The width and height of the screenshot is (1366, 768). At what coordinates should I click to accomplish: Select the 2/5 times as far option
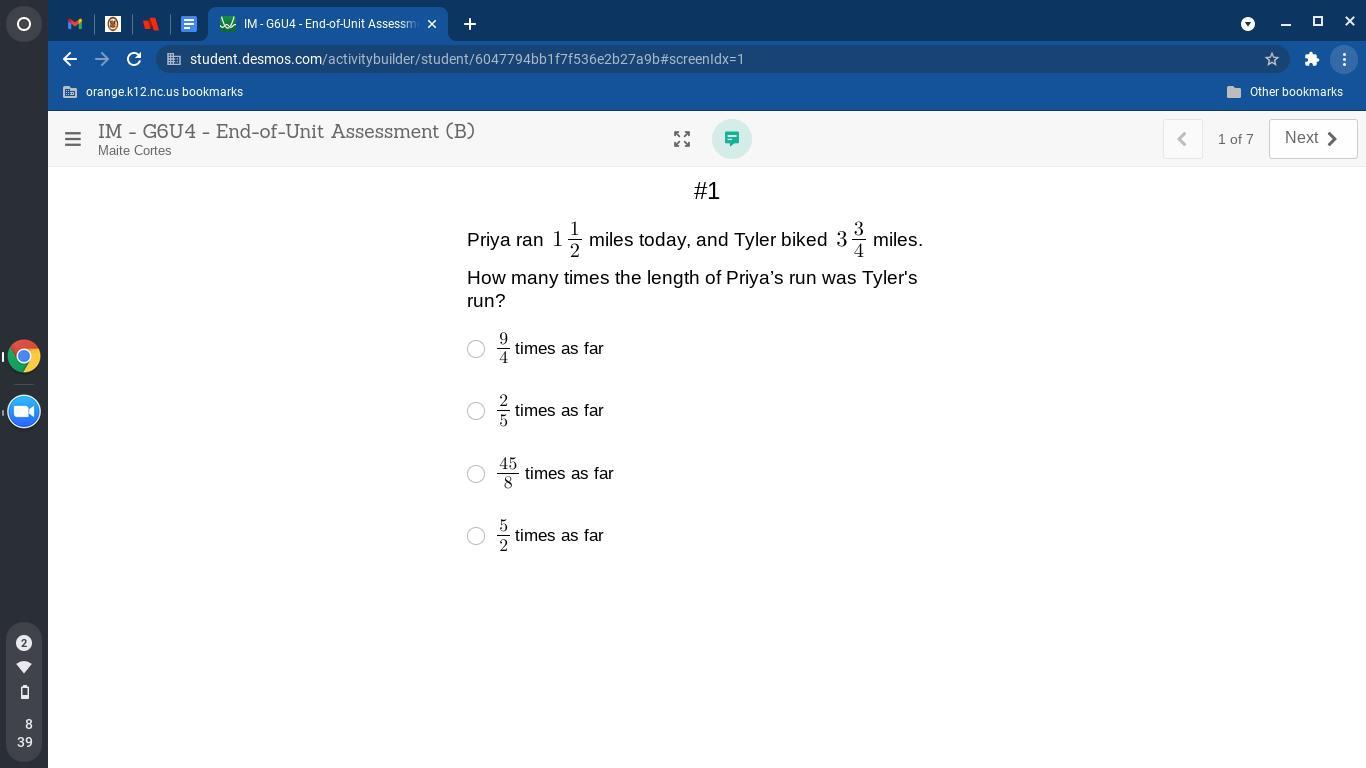[476, 411]
